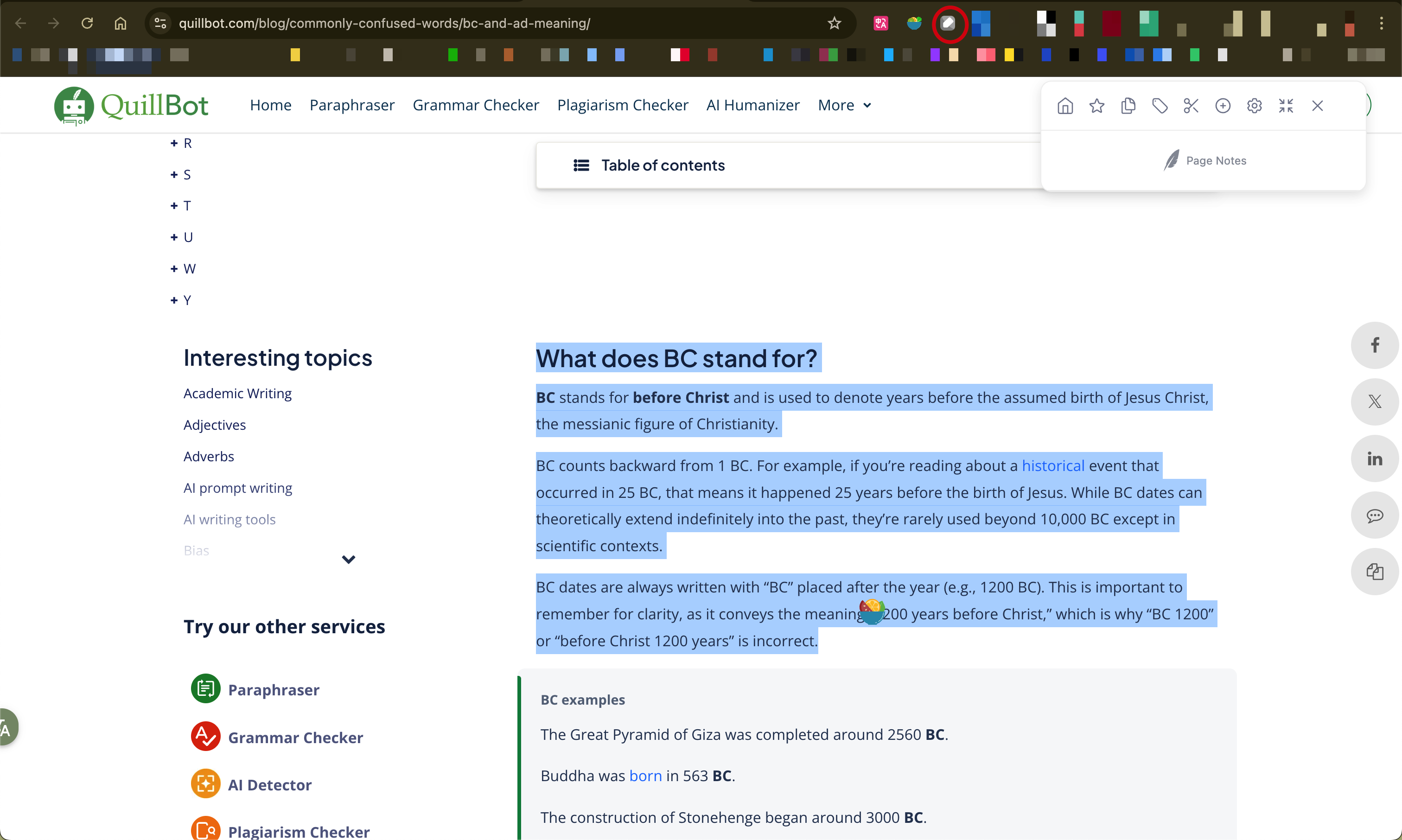Click the home icon in extension popup
1402x840 pixels.
click(x=1064, y=106)
